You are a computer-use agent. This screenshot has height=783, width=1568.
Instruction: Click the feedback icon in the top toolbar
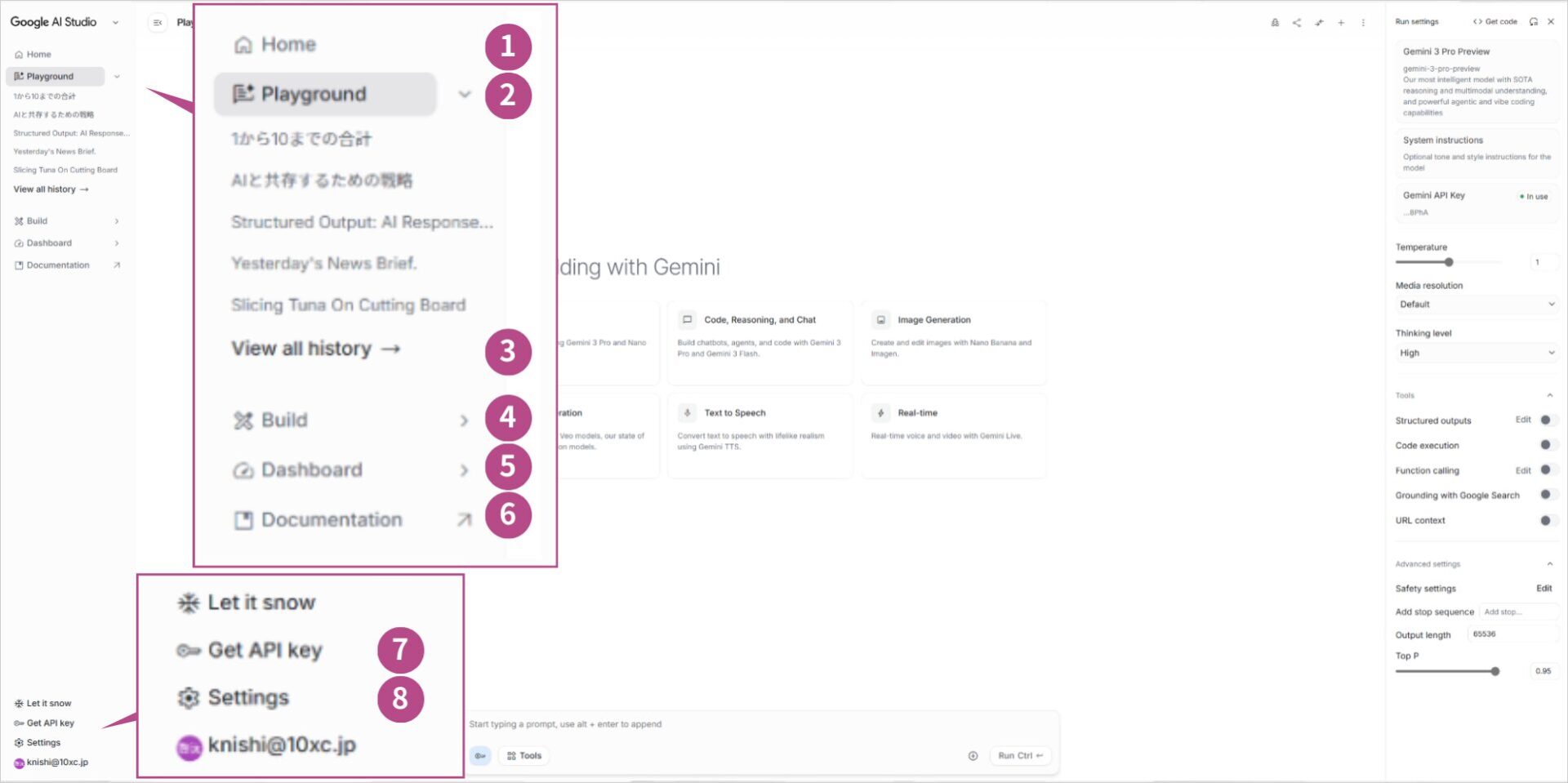pos(1275,23)
